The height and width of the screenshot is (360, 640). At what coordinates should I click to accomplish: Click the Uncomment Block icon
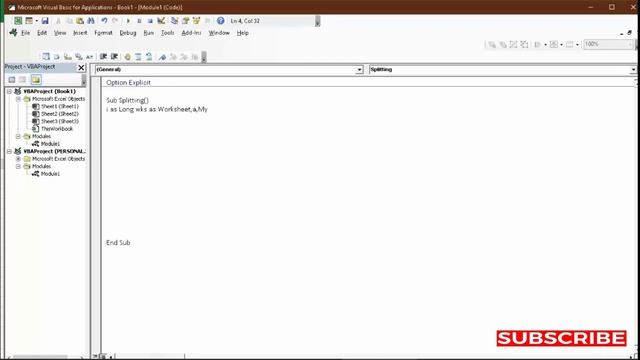[x=149, y=56]
